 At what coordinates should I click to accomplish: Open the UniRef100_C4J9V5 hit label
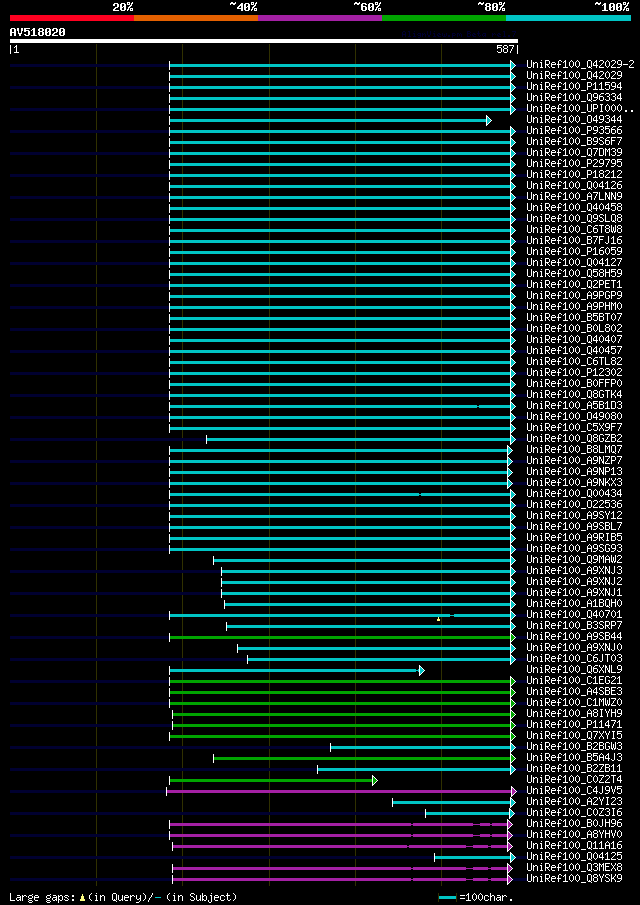[x=574, y=791]
